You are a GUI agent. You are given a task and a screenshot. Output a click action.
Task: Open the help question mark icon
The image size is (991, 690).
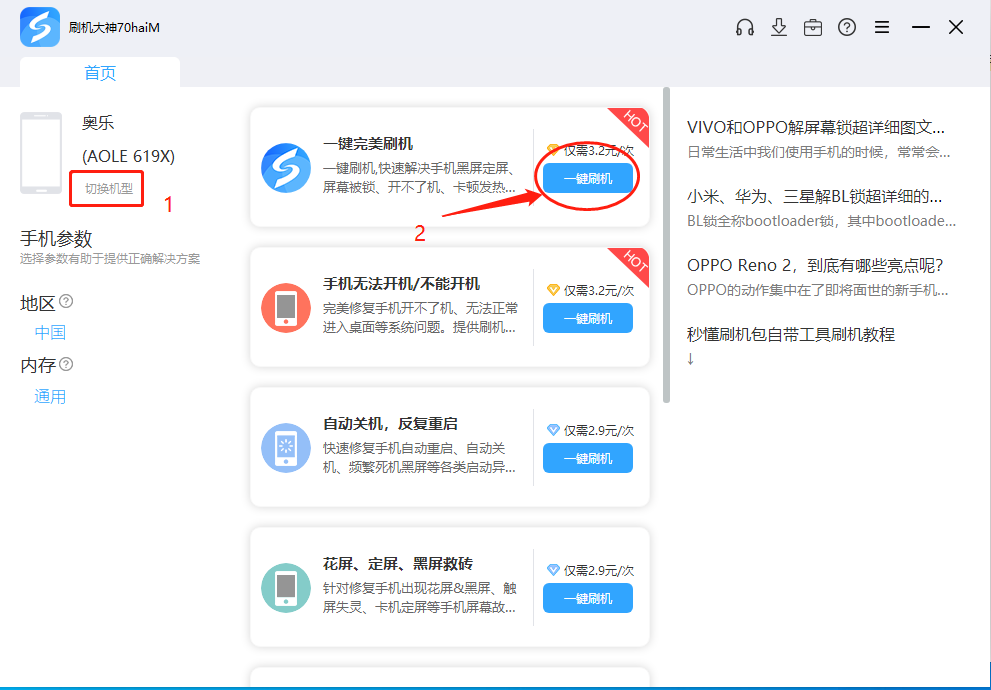point(847,27)
